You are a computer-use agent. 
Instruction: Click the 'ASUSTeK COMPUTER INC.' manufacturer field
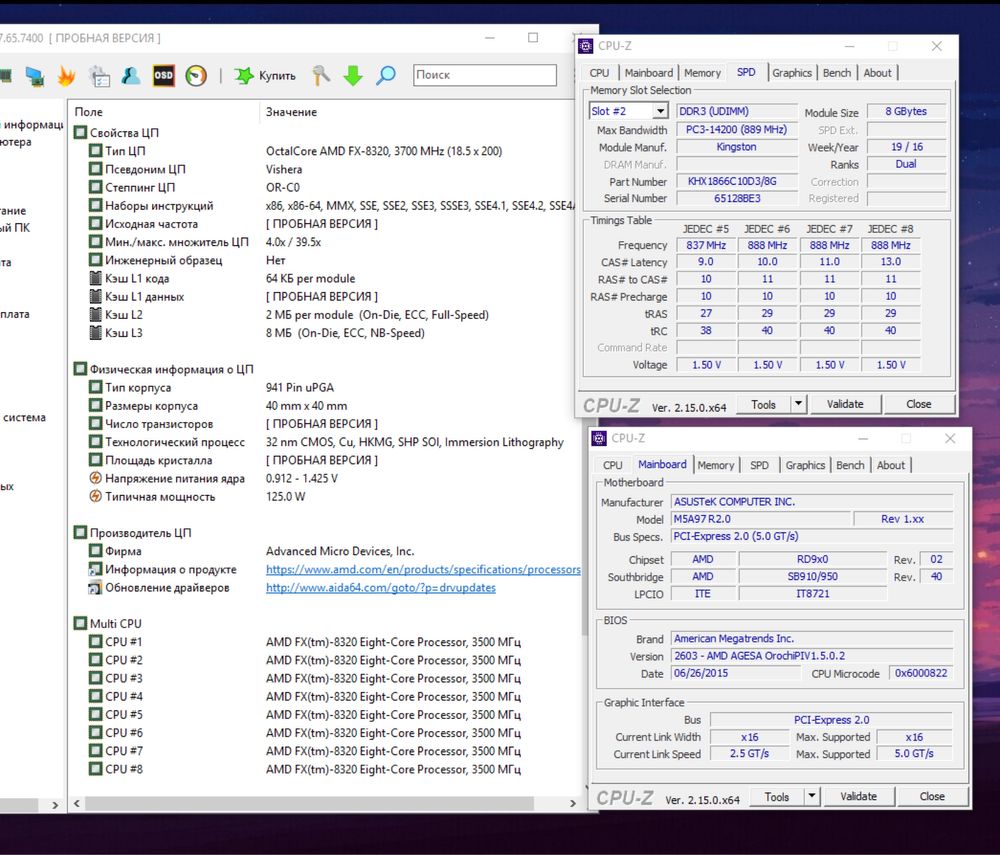(812, 502)
